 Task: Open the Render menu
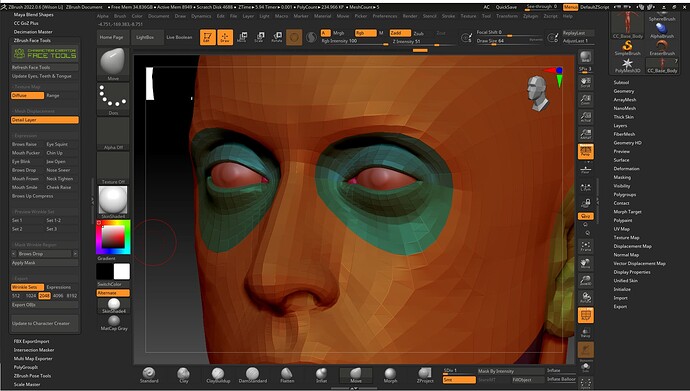click(410, 16)
